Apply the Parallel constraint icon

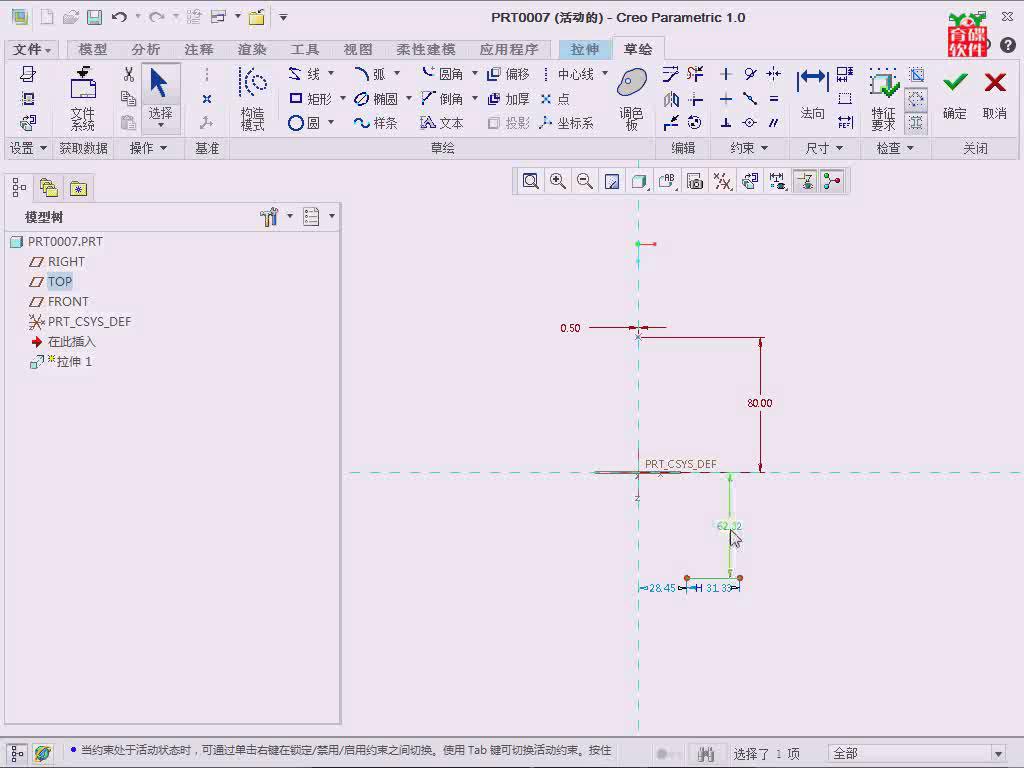pos(774,123)
